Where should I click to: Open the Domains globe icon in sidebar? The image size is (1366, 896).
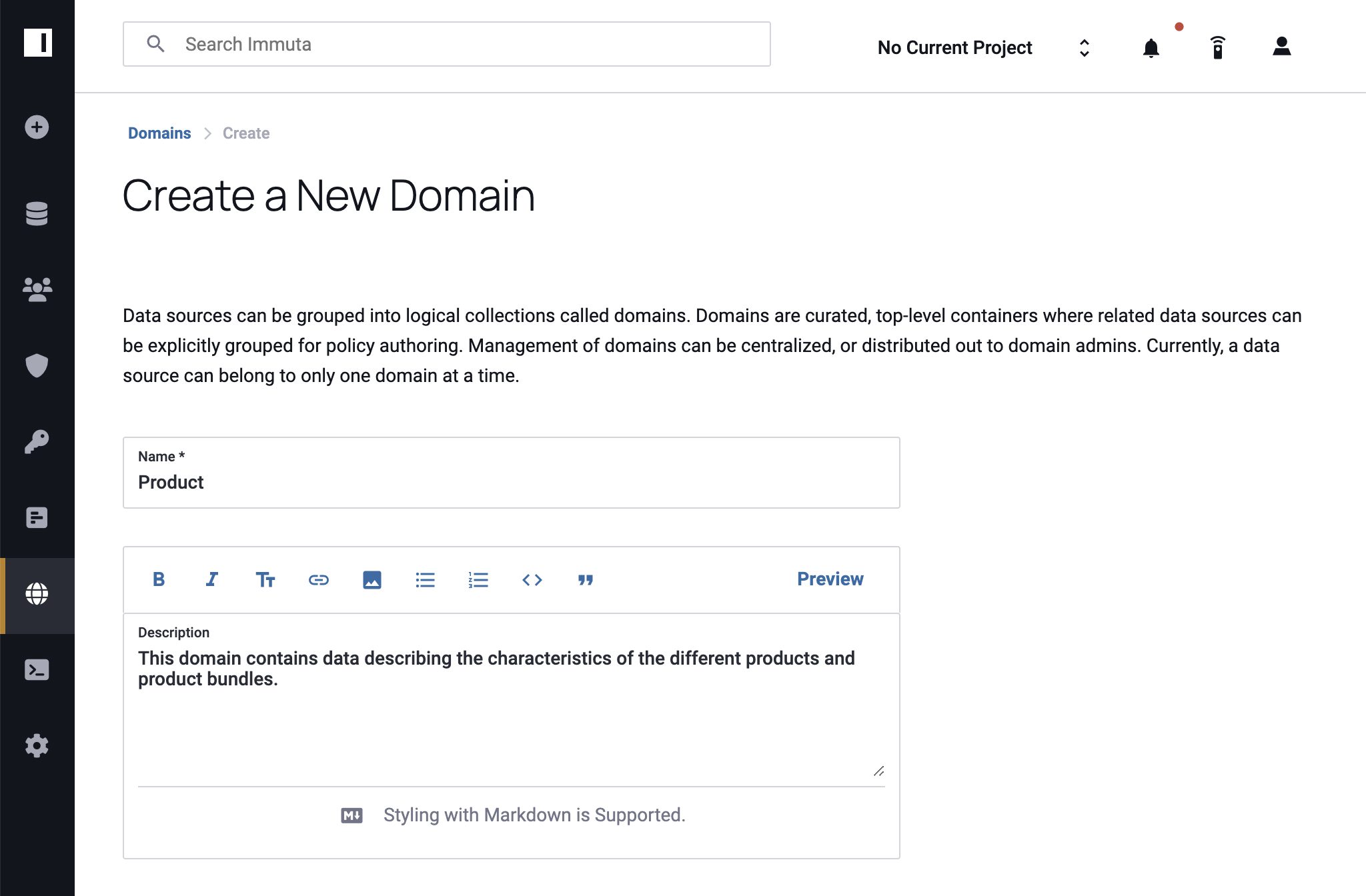coord(37,593)
